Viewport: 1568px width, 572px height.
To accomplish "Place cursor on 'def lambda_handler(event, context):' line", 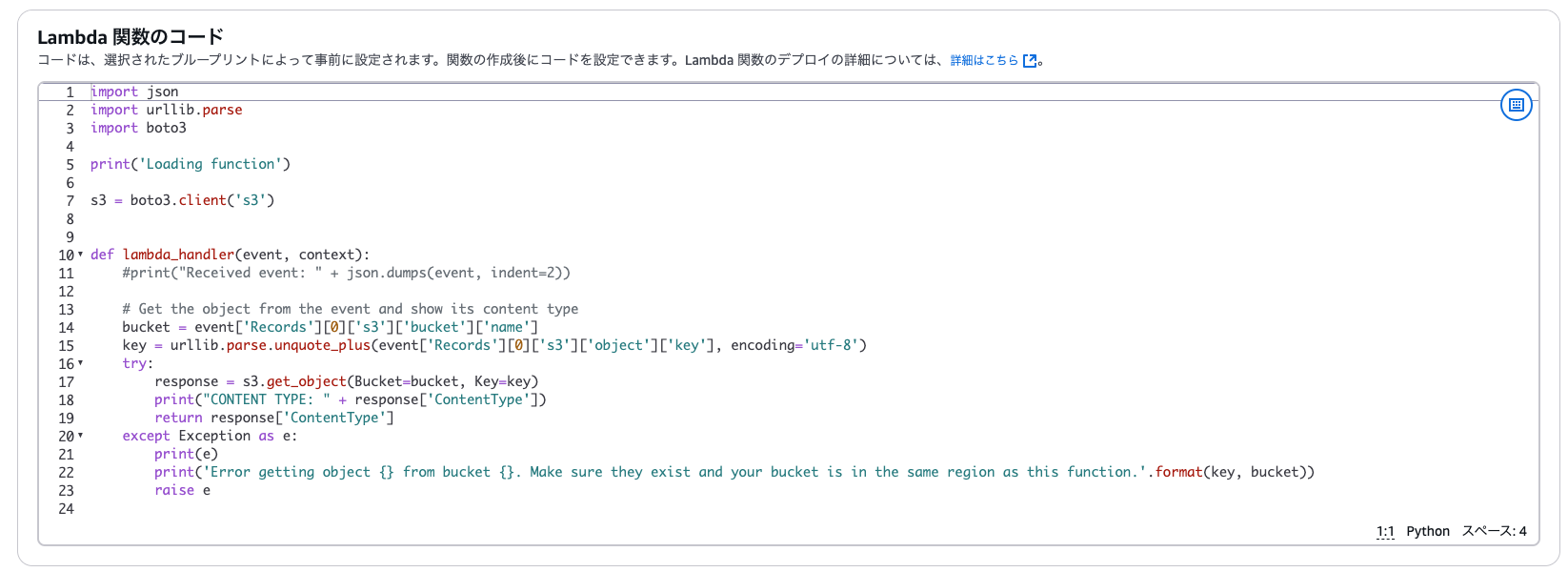I will [x=230, y=255].
